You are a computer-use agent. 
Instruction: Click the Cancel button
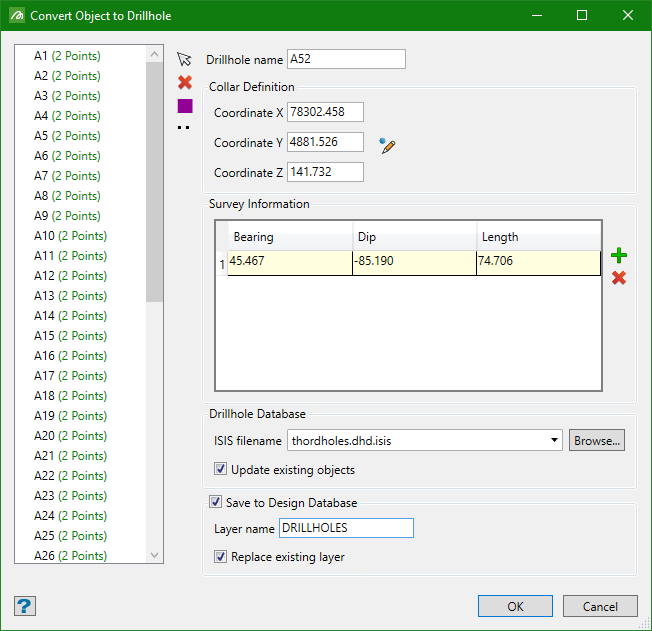tap(600, 606)
